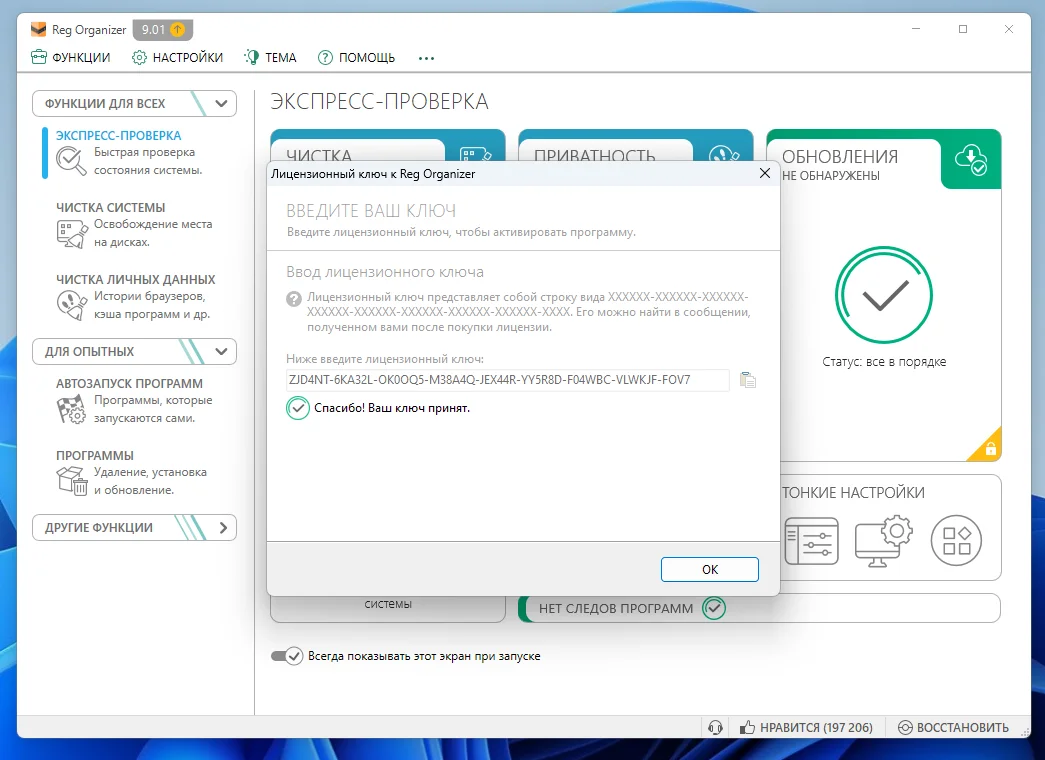This screenshot has height=760, width=1045.
Task: Click the autostart checkered flag icon
Action: coord(71,409)
